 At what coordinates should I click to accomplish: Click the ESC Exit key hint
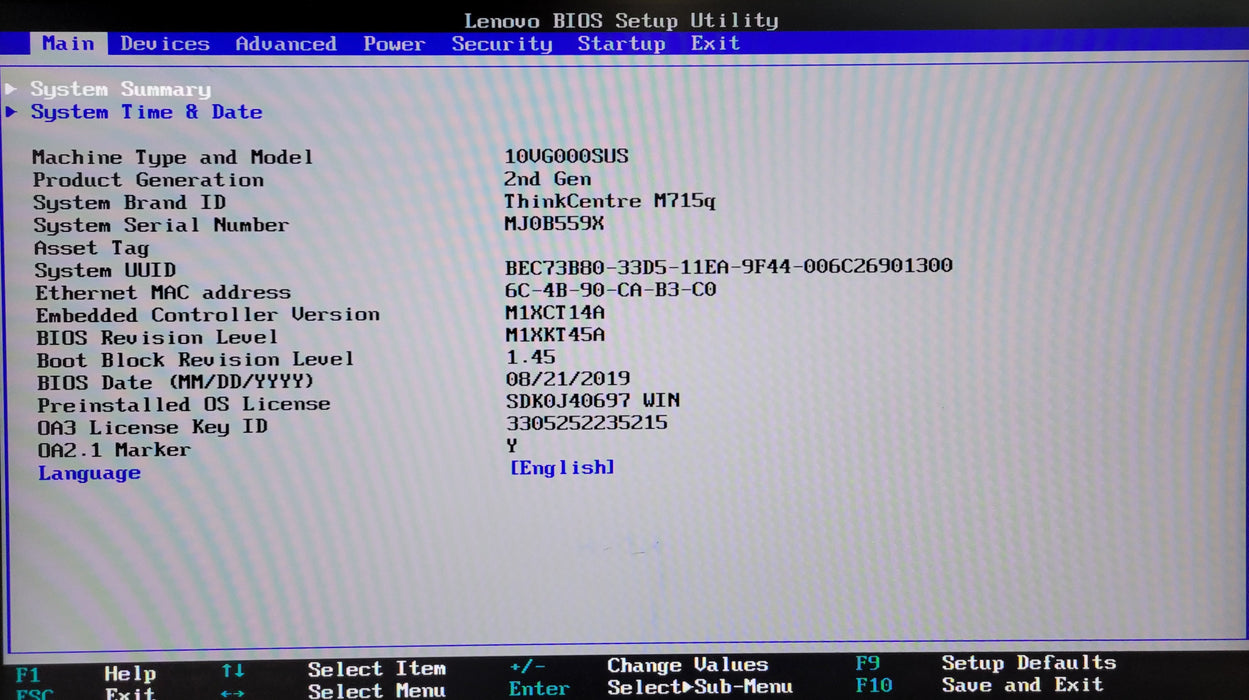(86, 693)
